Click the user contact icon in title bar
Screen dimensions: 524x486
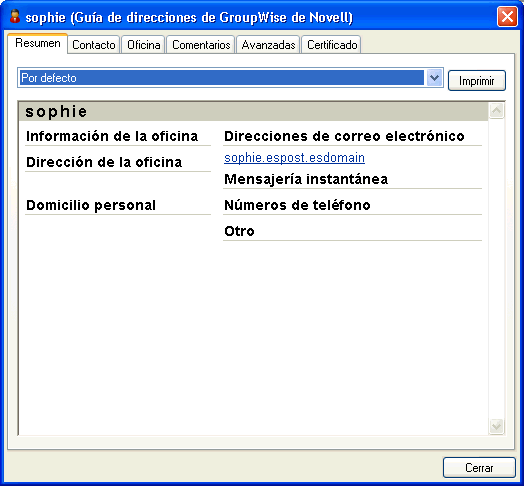(14, 16)
